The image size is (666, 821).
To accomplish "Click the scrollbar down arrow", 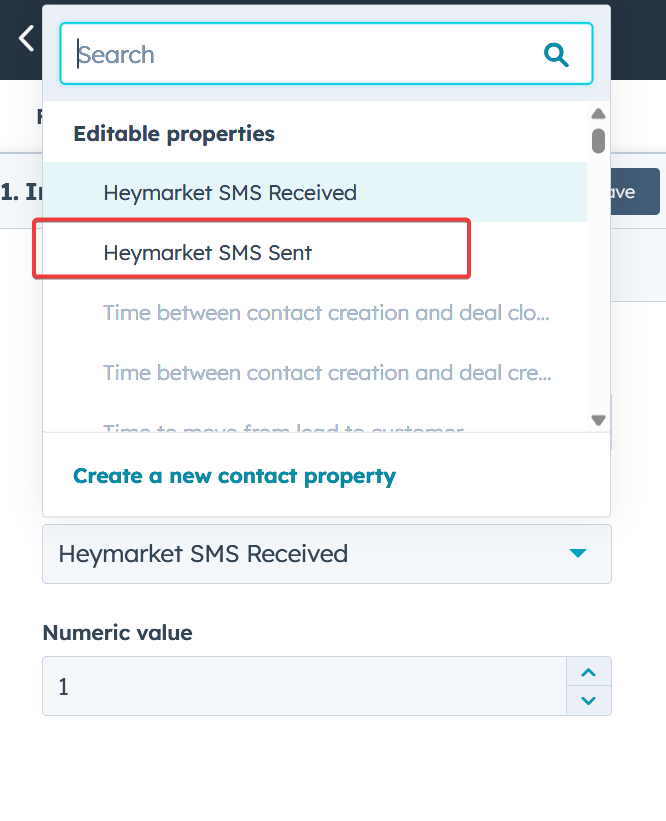I will click(598, 420).
